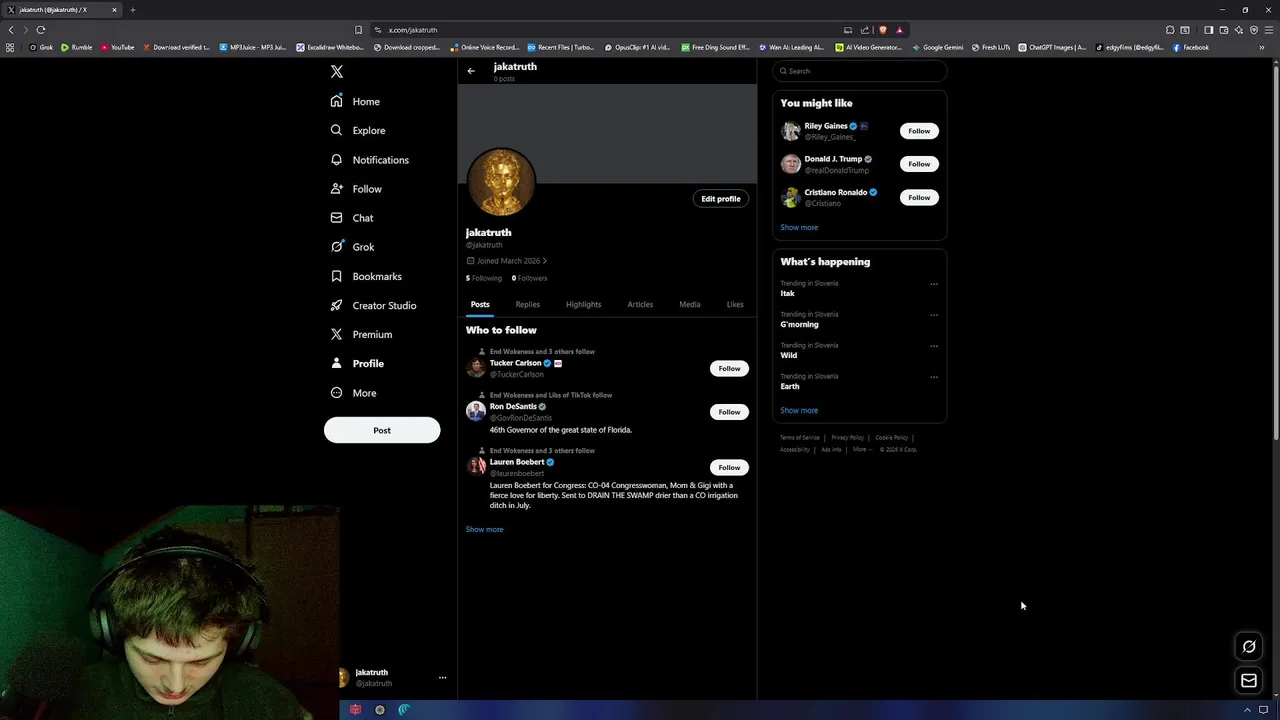Open the floating messages envelope button

click(1249, 681)
